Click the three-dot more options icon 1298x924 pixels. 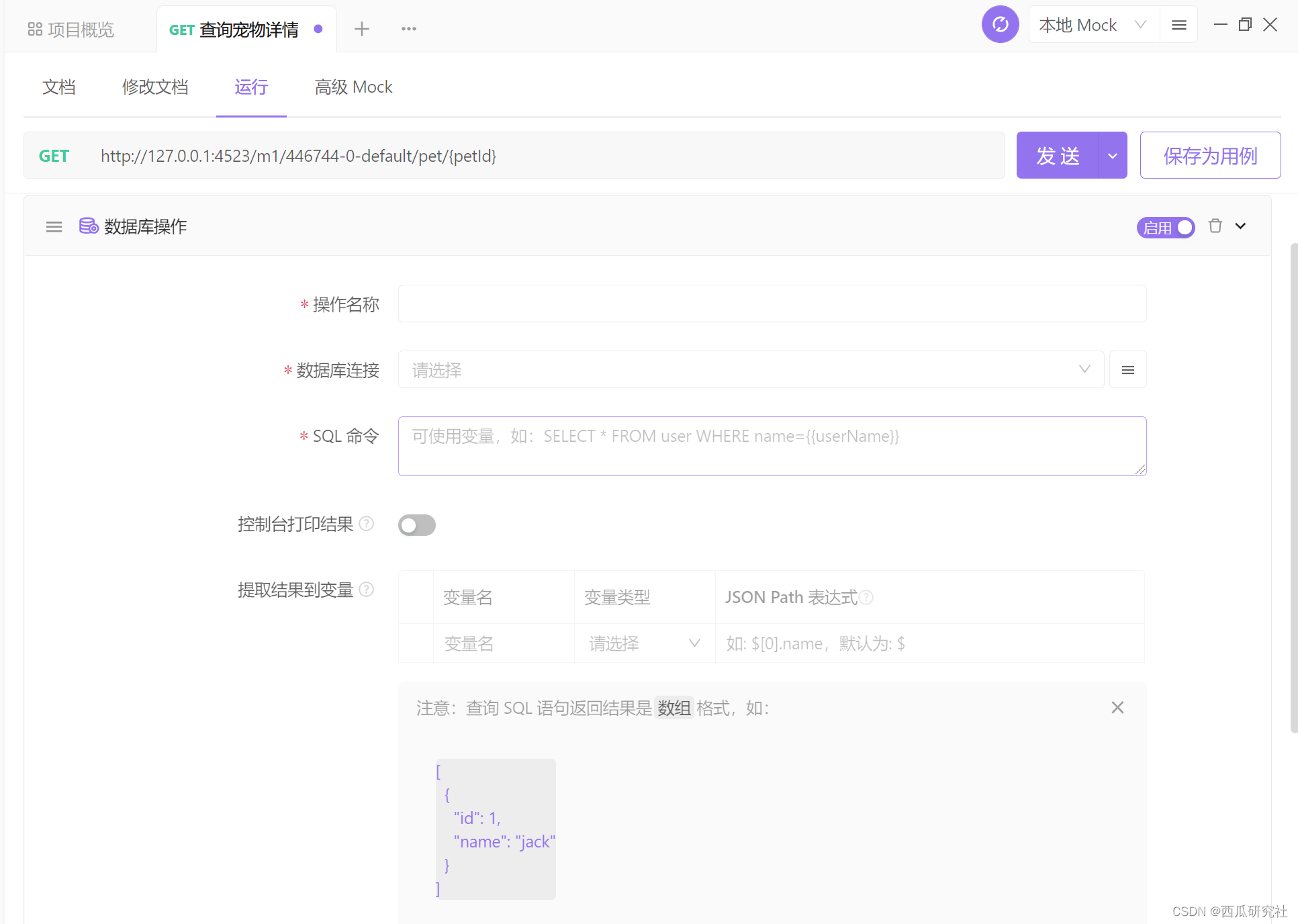(409, 28)
